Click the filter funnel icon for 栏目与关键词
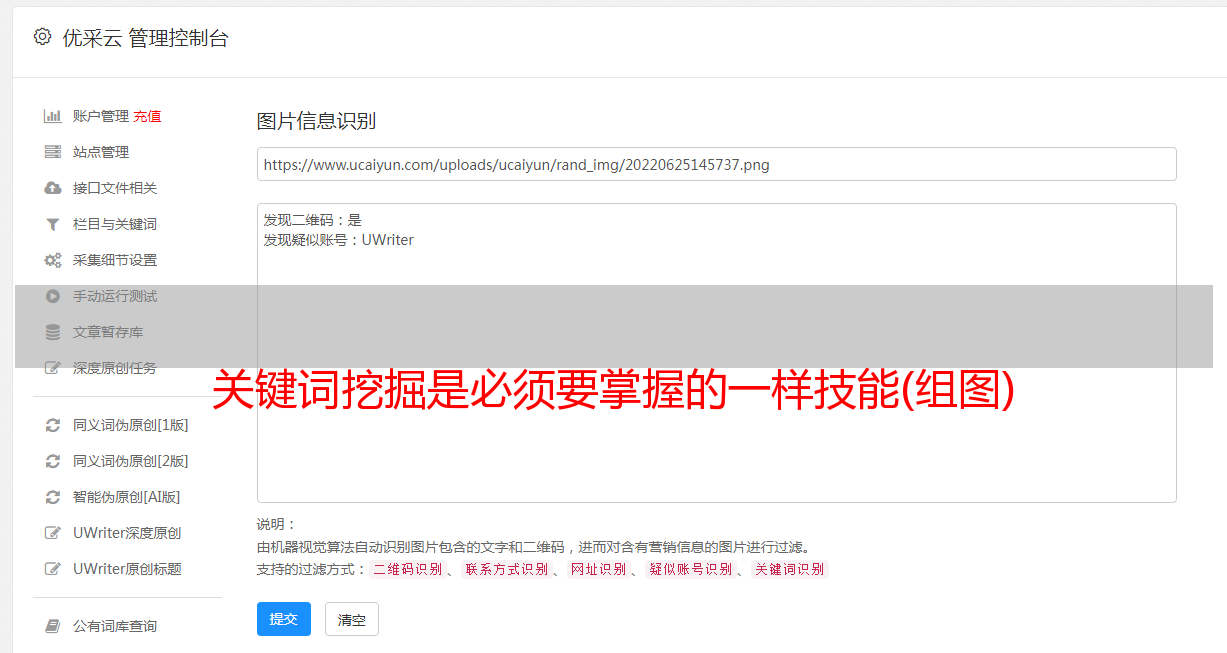This screenshot has width=1227, height=653. tap(53, 224)
